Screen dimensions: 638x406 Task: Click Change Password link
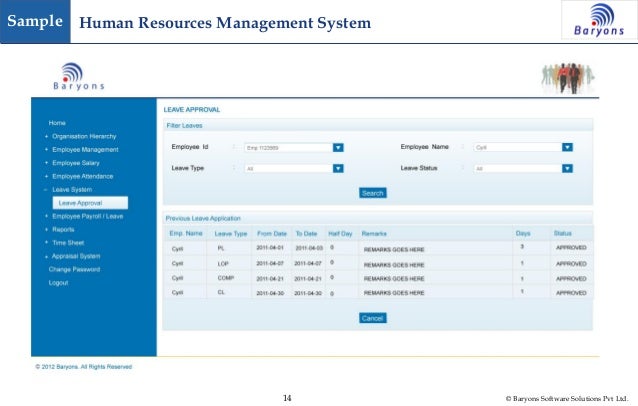point(74,269)
